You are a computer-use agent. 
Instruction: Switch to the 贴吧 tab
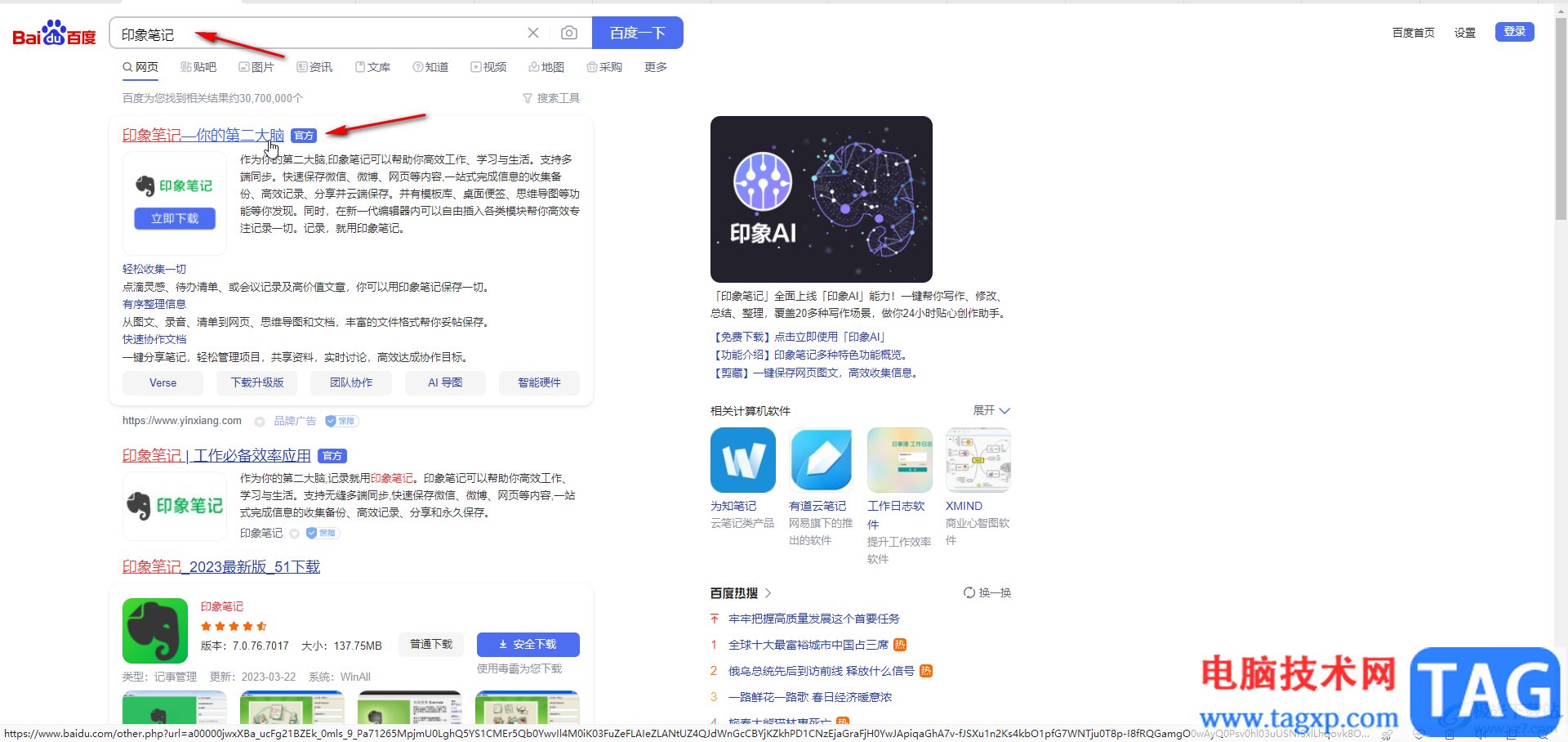point(198,67)
